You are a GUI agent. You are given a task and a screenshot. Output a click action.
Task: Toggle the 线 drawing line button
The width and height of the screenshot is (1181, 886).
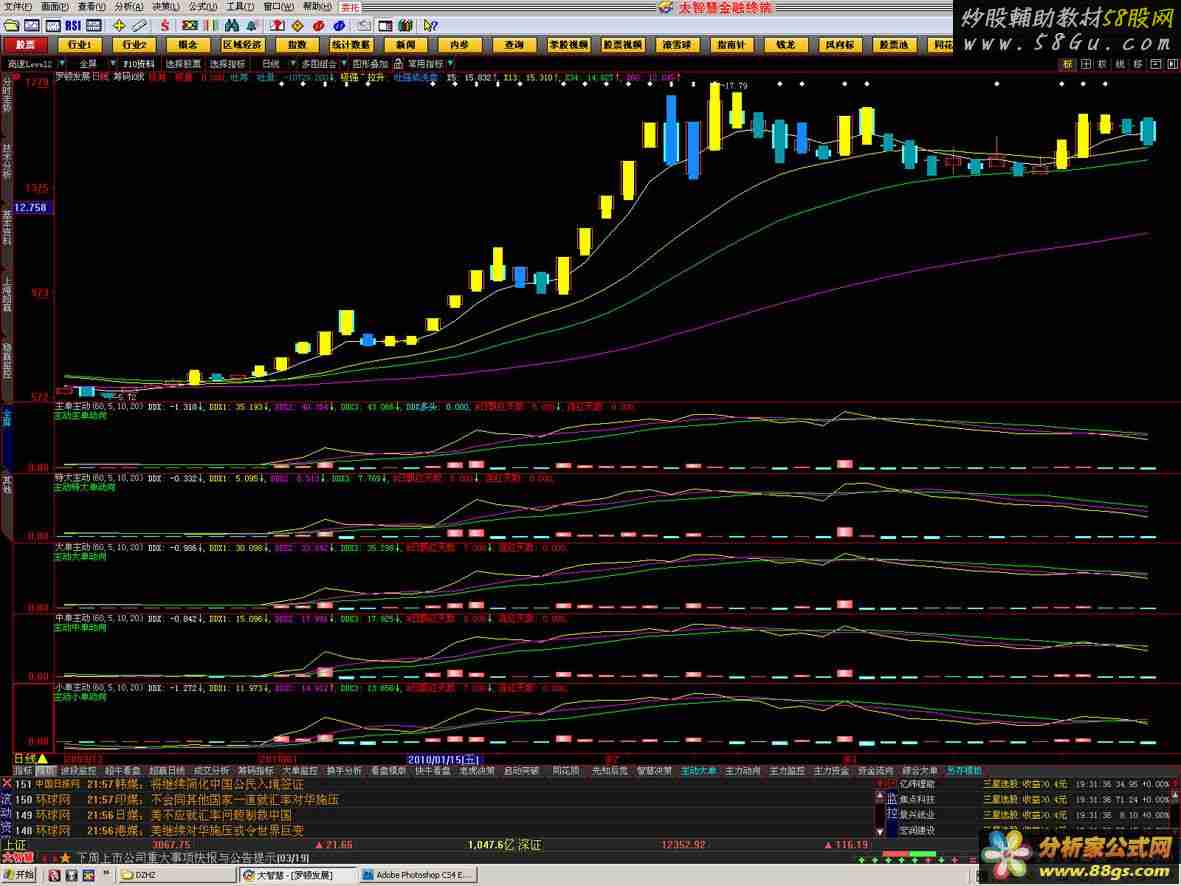pyautogui.click(x=1120, y=65)
